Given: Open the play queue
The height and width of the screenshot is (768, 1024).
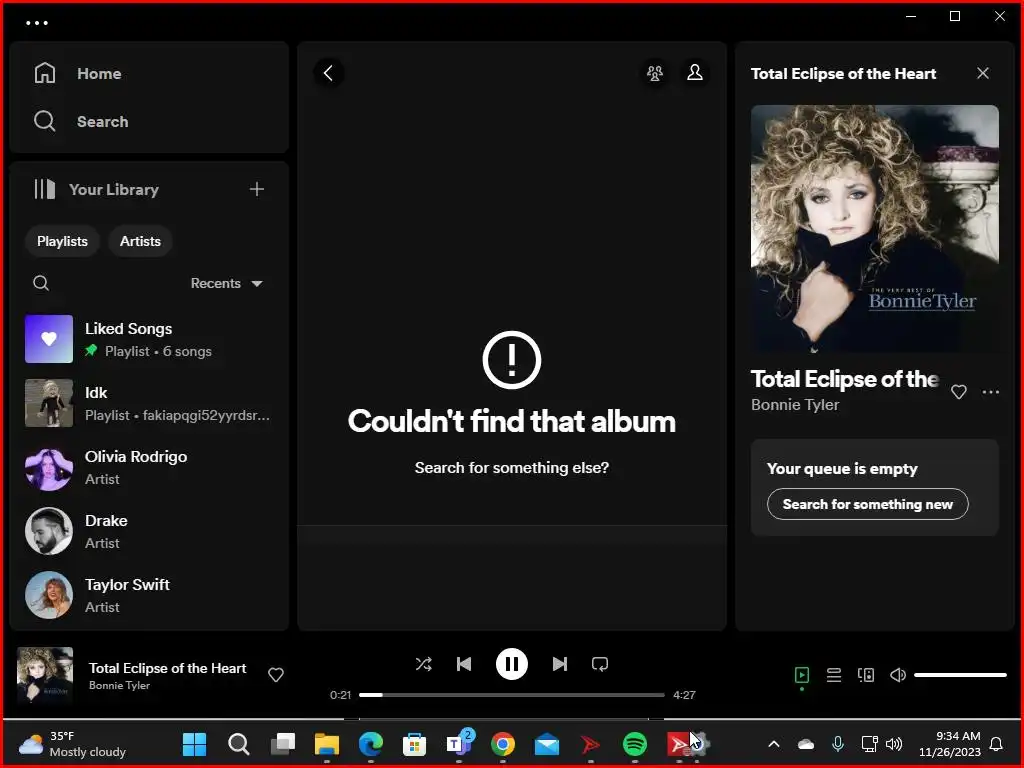Looking at the screenshot, I should 834,675.
